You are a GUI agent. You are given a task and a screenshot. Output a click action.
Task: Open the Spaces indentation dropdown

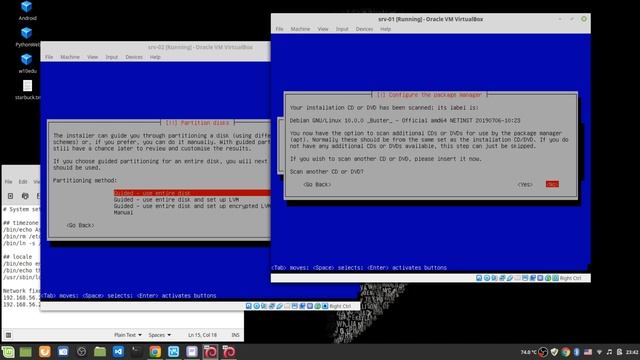[x=159, y=335]
